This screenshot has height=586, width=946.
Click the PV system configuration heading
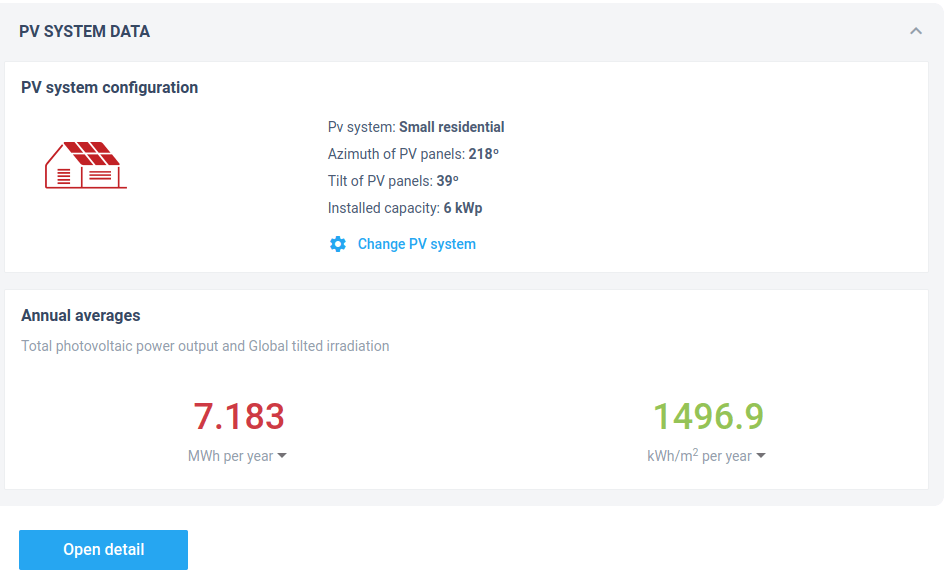(x=109, y=88)
